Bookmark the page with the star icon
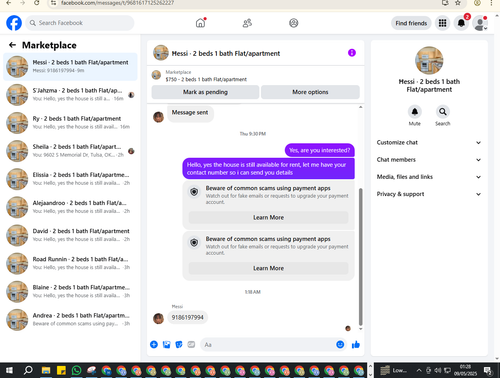The height and width of the screenshot is (378, 500). click(458, 3)
